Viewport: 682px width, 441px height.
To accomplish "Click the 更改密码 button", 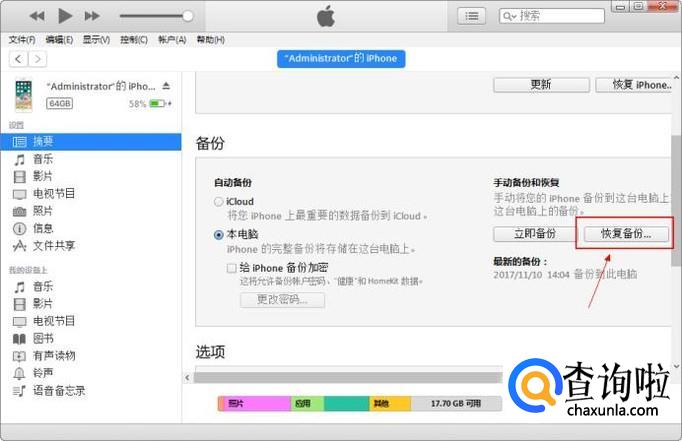I will click(282, 300).
